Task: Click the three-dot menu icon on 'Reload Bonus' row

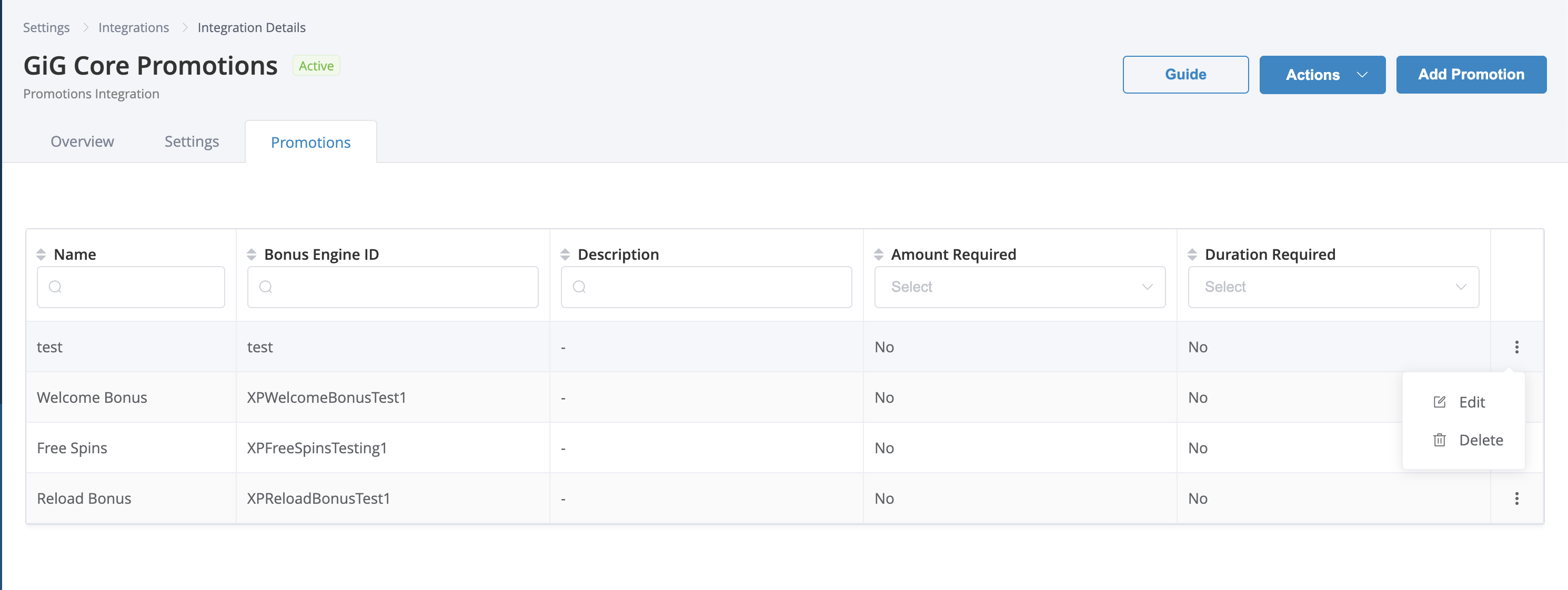Action: point(1516,498)
